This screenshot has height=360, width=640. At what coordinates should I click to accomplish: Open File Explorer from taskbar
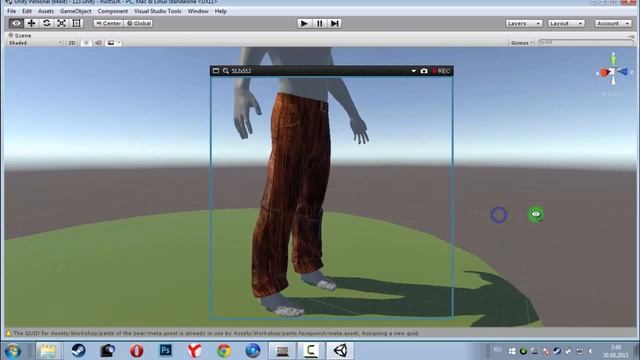[x=48, y=351]
